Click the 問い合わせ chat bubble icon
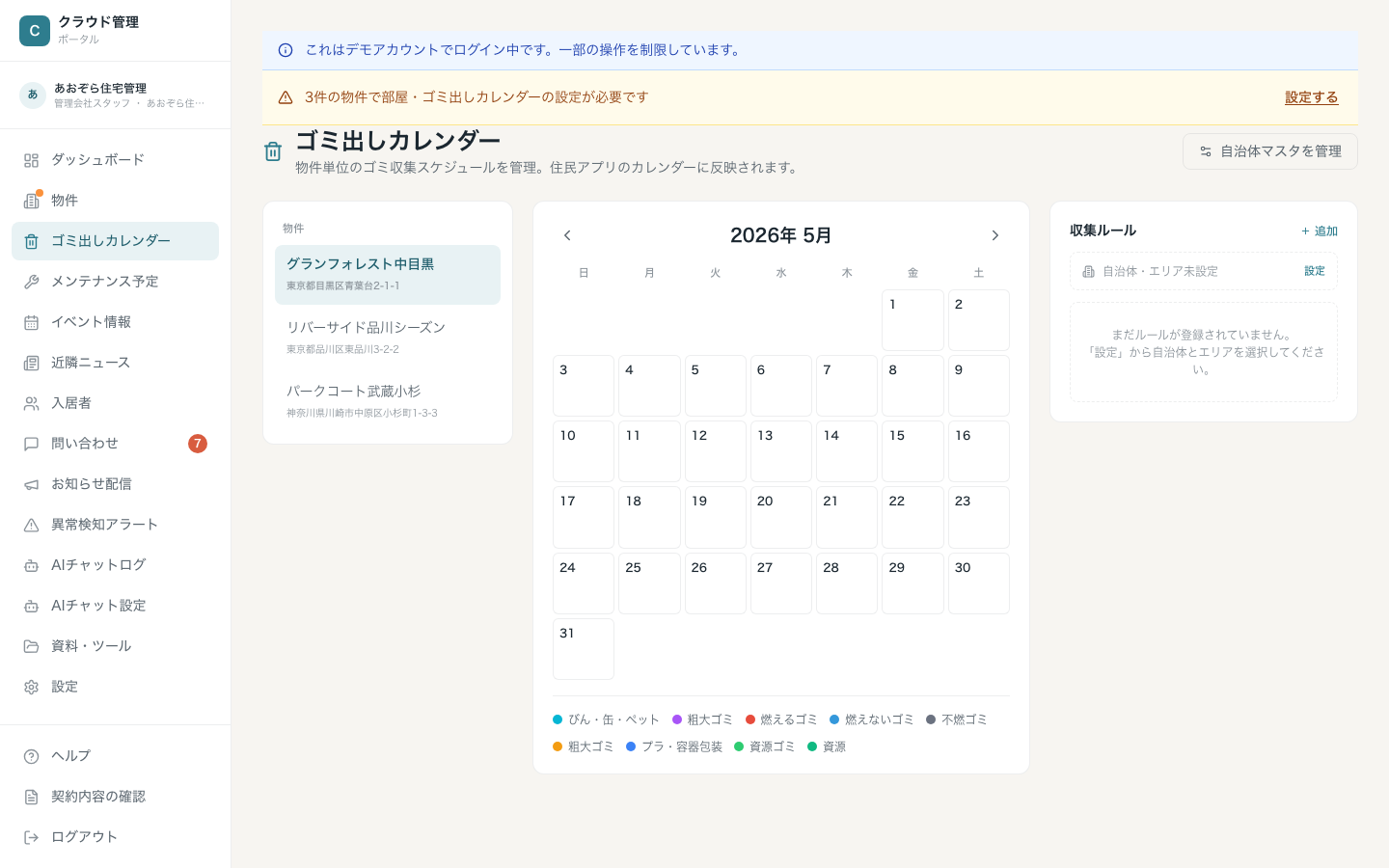1389x868 pixels. point(31,444)
